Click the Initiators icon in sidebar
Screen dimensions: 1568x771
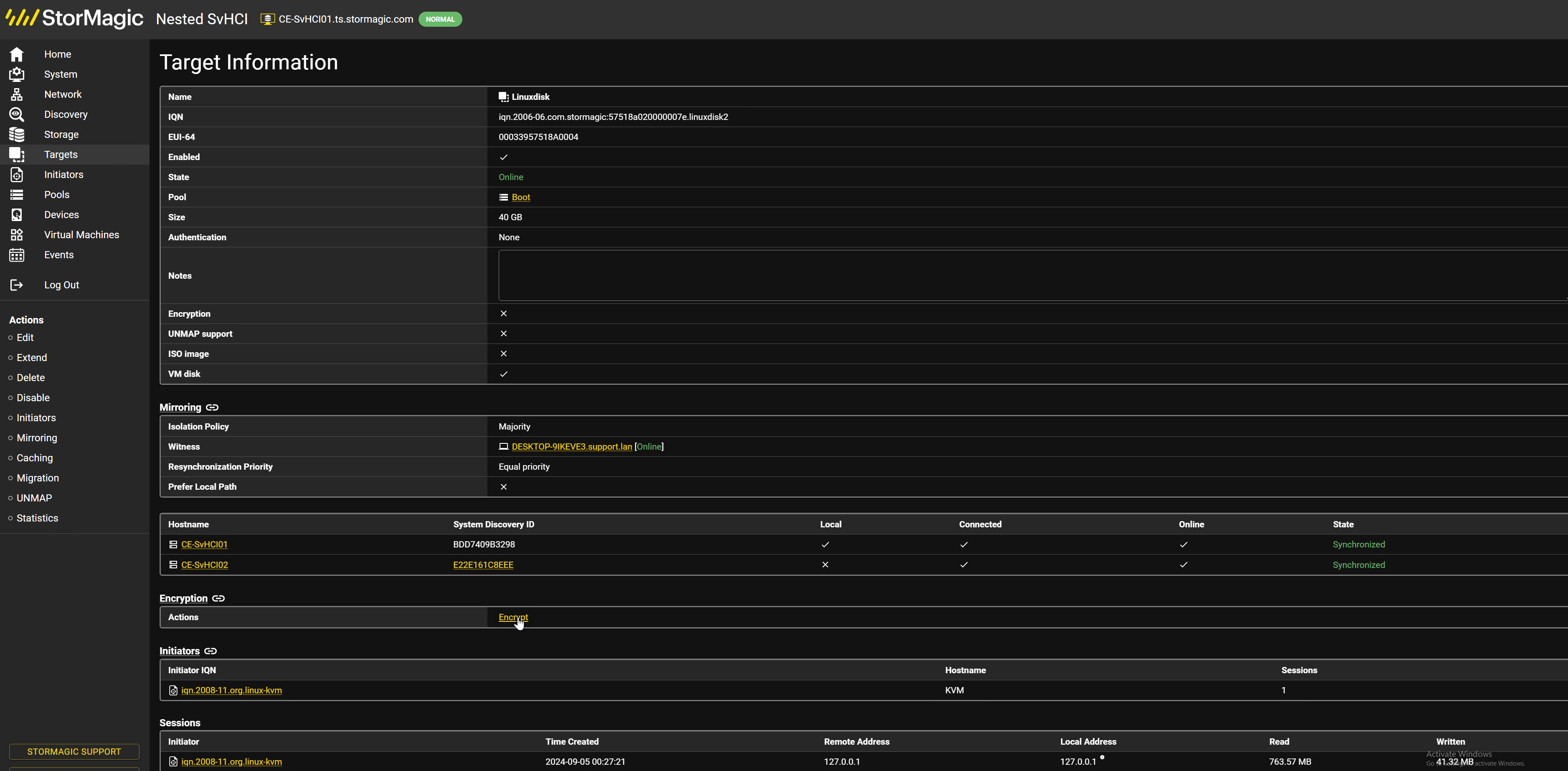click(16, 175)
